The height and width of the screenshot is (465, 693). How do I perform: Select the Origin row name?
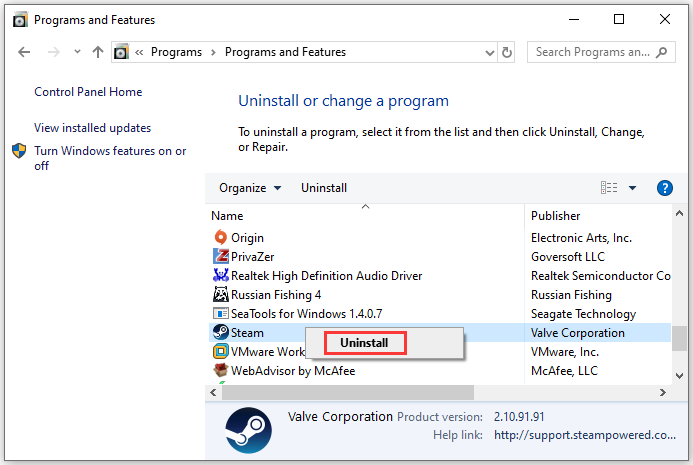pos(247,238)
